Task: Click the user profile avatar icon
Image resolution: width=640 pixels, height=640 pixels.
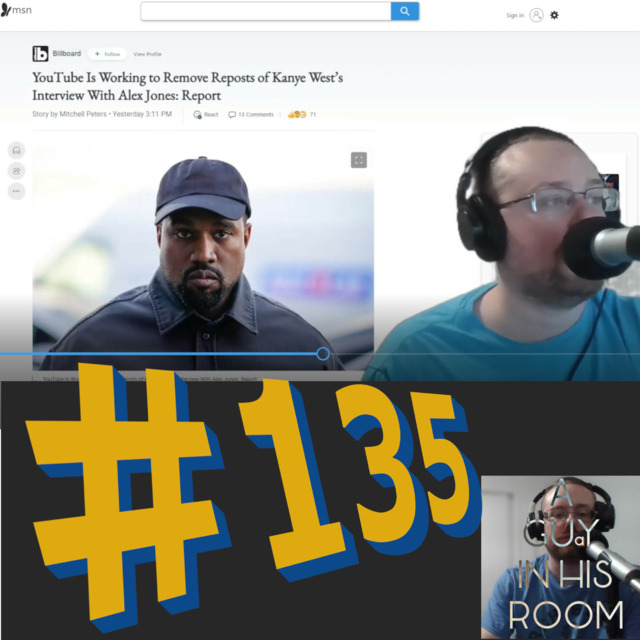Action: click(537, 15)
